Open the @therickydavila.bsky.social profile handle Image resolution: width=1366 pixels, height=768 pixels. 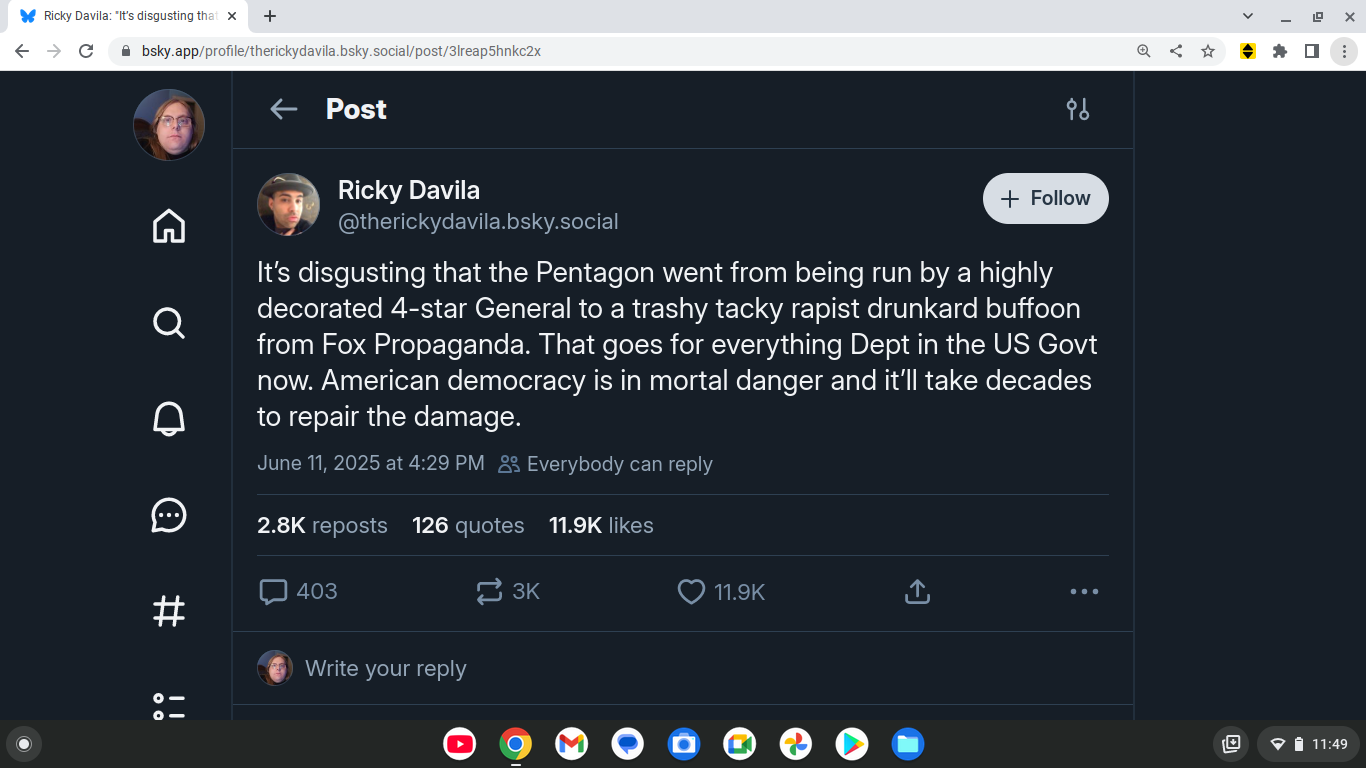(478, 222)
